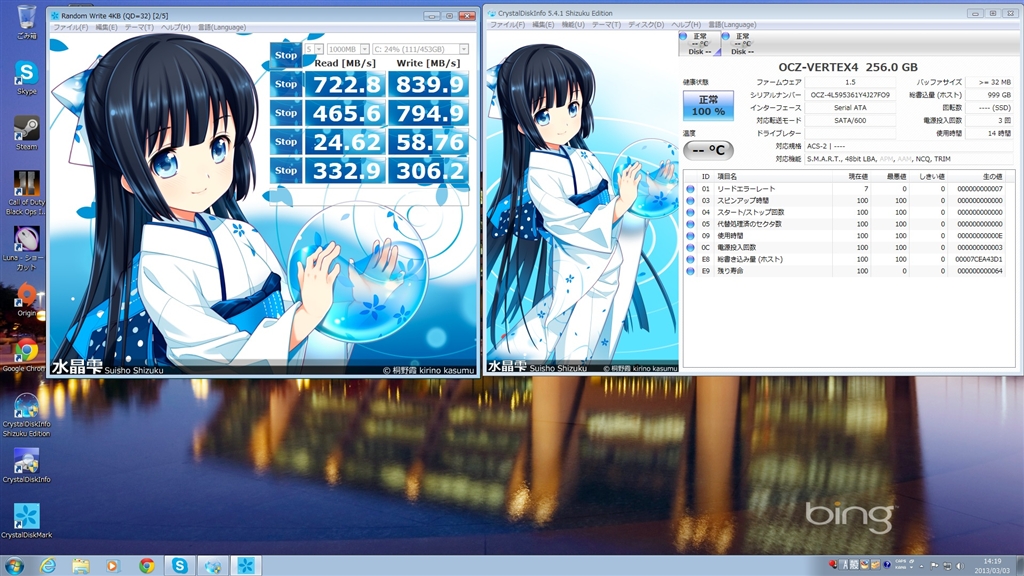Image resolution: width=1024 pixels, height=576 pixels.
Task: Click status circle for 残り寿命 row
Action: [690, 271]
